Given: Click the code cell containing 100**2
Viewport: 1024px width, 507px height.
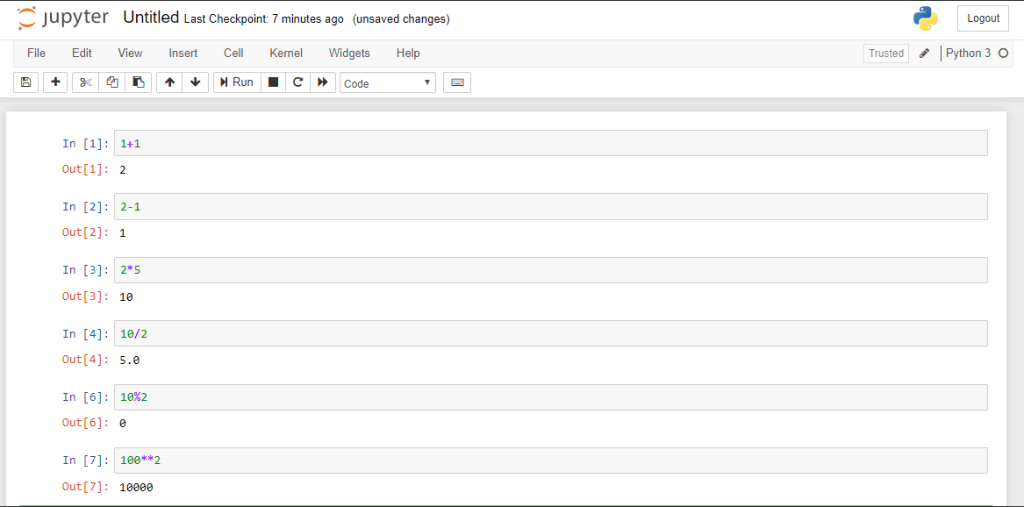Looking at the screenshot, I should click(550, 460).
